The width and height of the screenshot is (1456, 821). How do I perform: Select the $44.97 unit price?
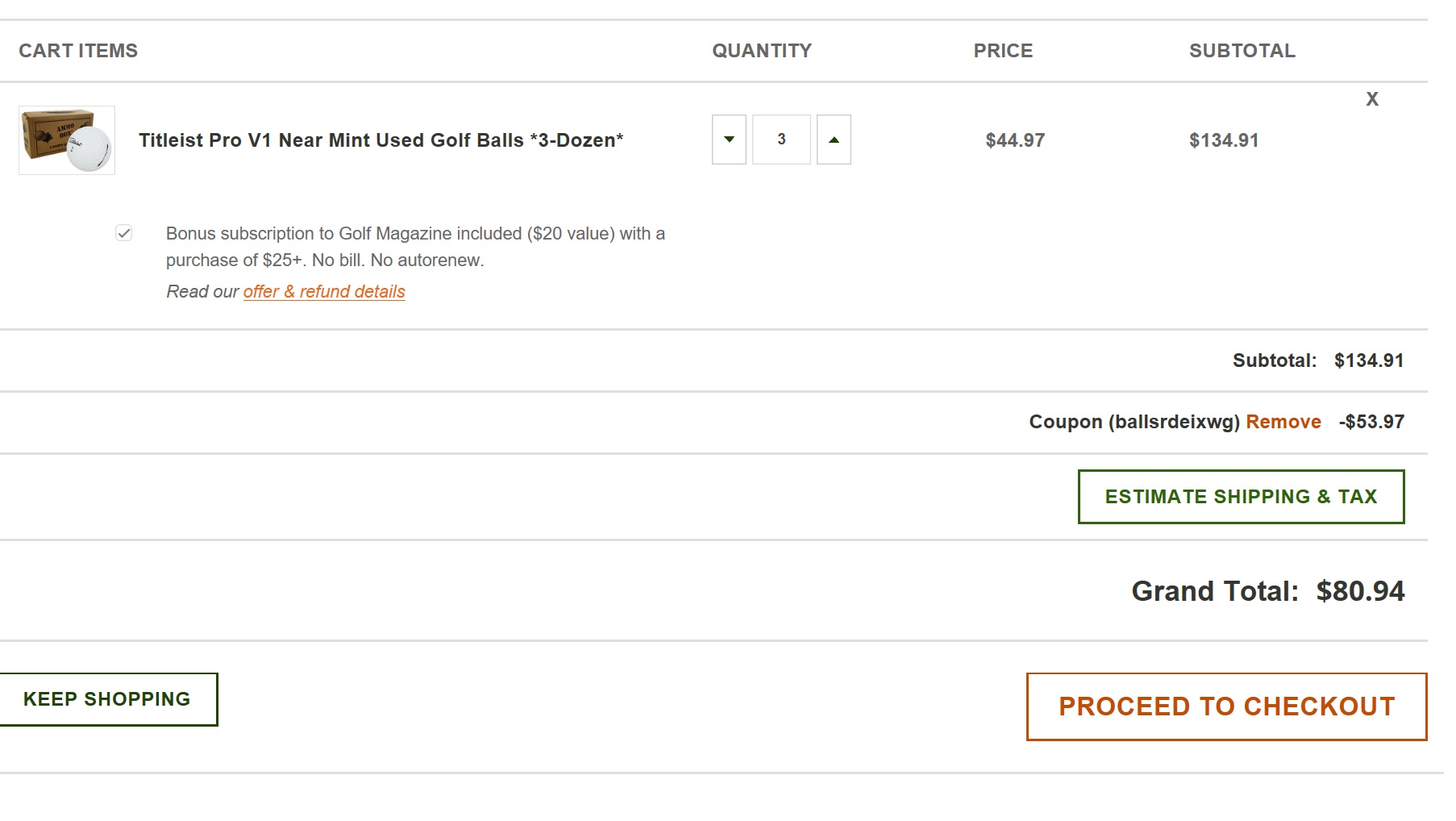click(1015, 140)
